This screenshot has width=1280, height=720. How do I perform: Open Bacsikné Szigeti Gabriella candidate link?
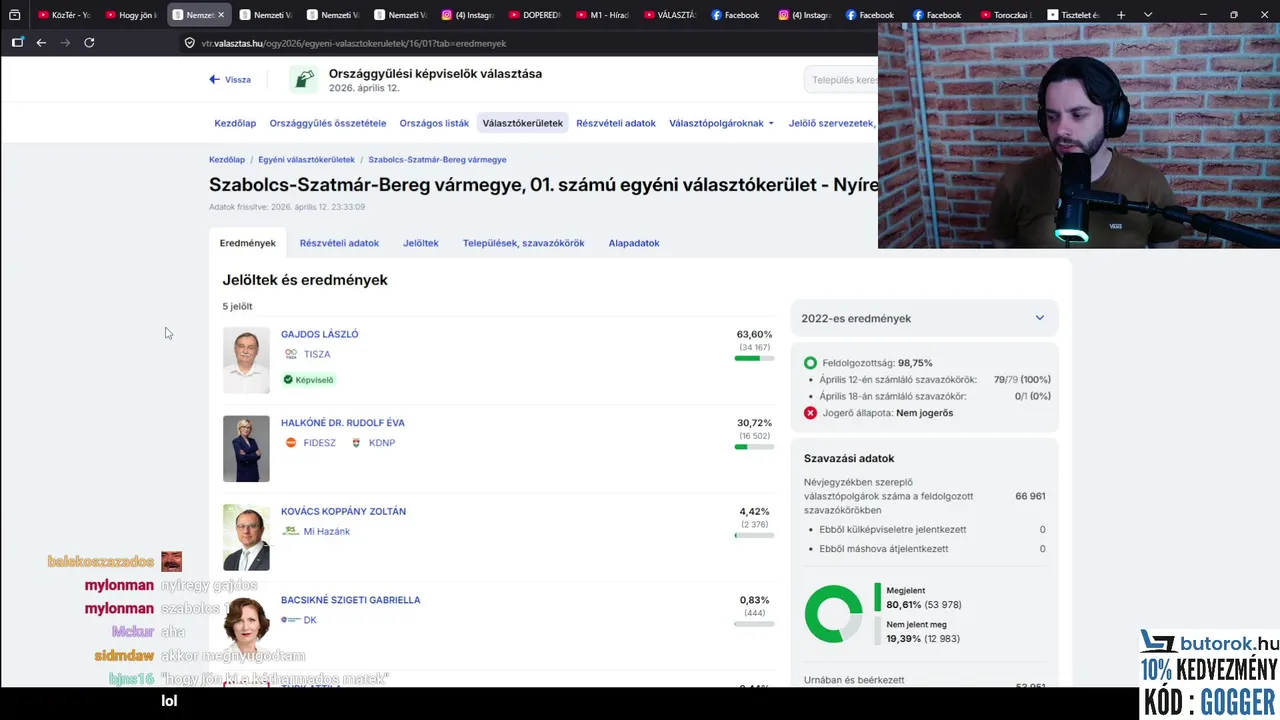350,600
